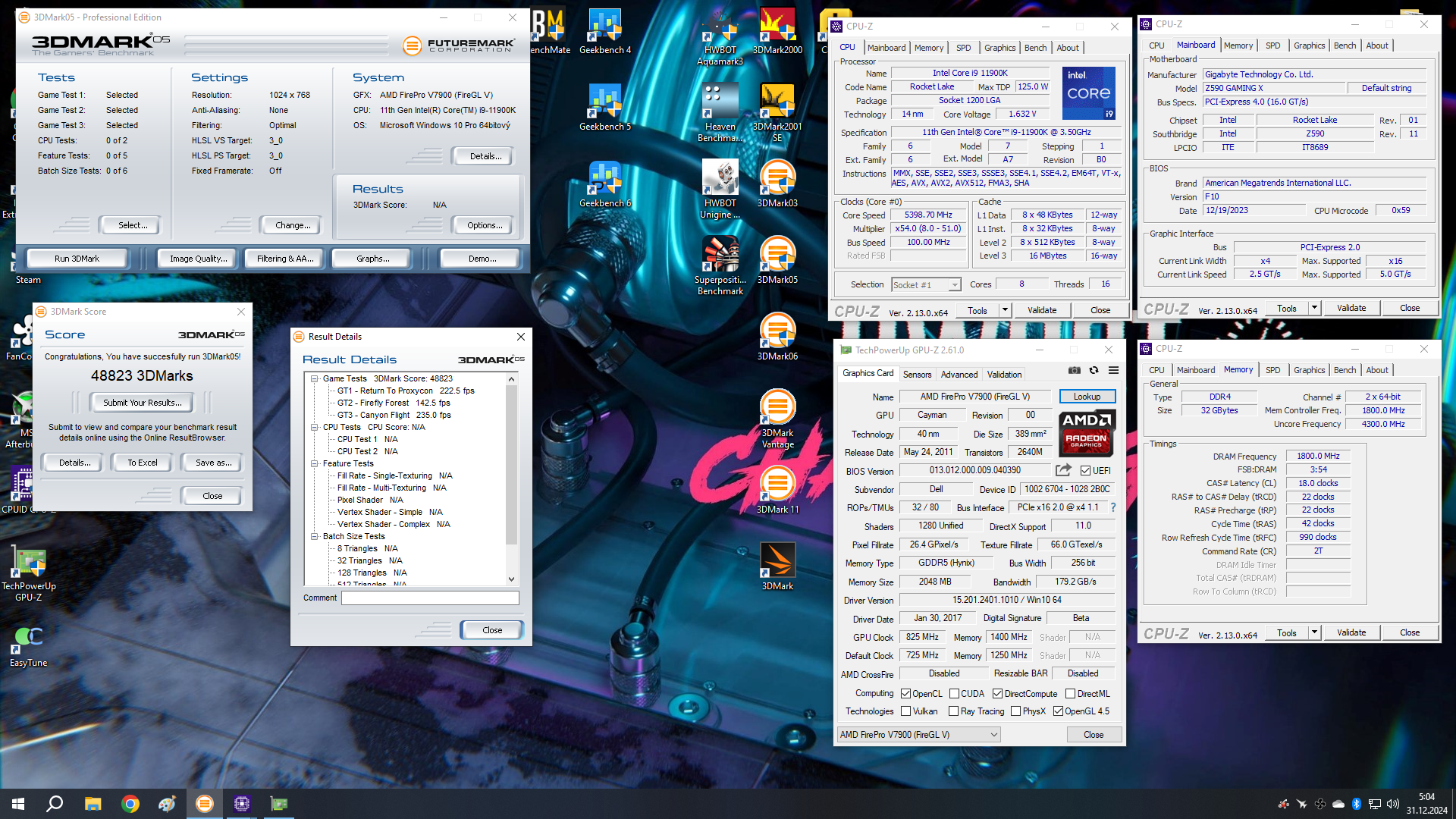Toggle CUDA checkbox in GPU-Z
Image resolution: width=1456 pixels, height=819 pixels.
954,694
